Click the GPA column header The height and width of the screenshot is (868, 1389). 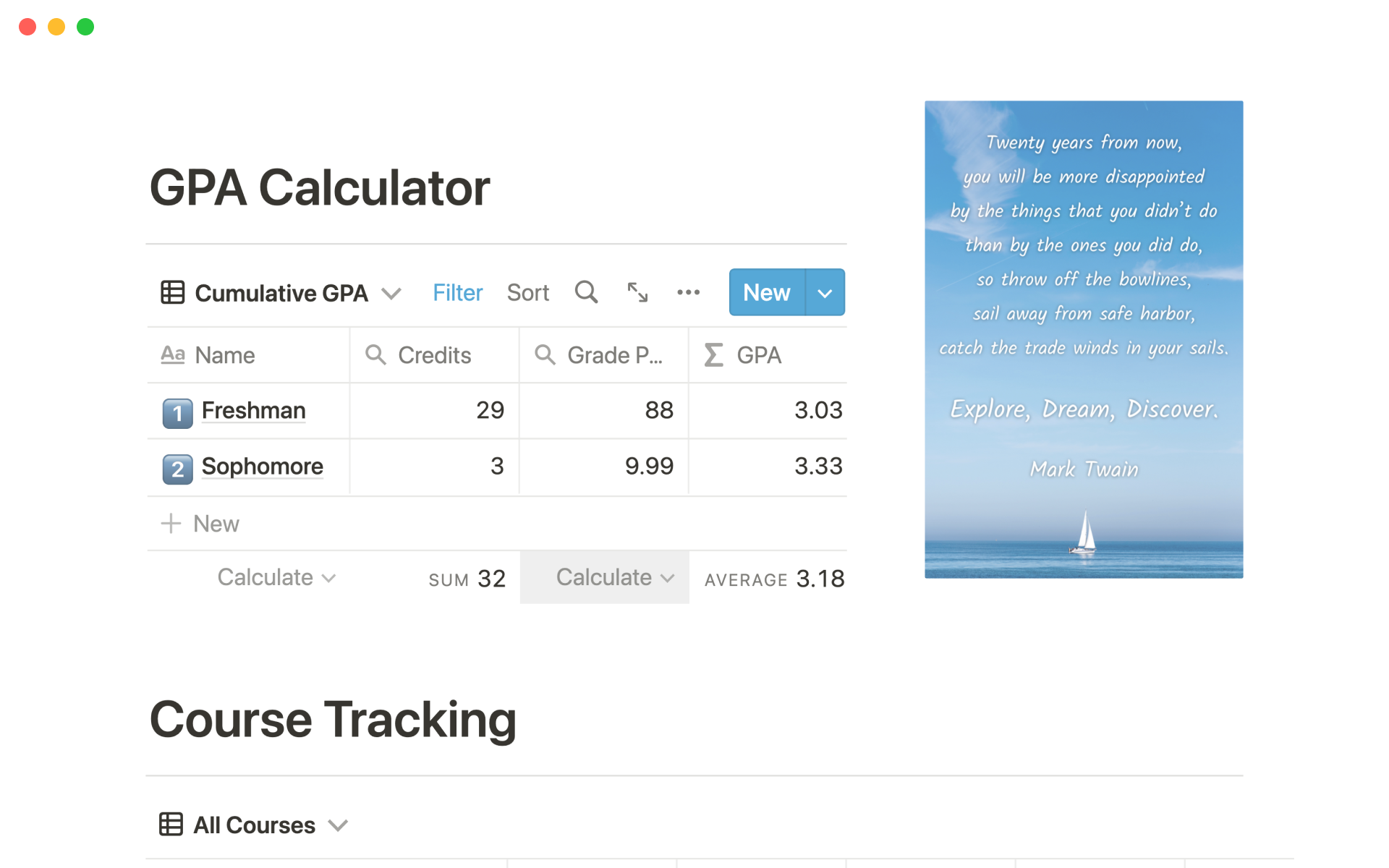[x=758, y=355]
